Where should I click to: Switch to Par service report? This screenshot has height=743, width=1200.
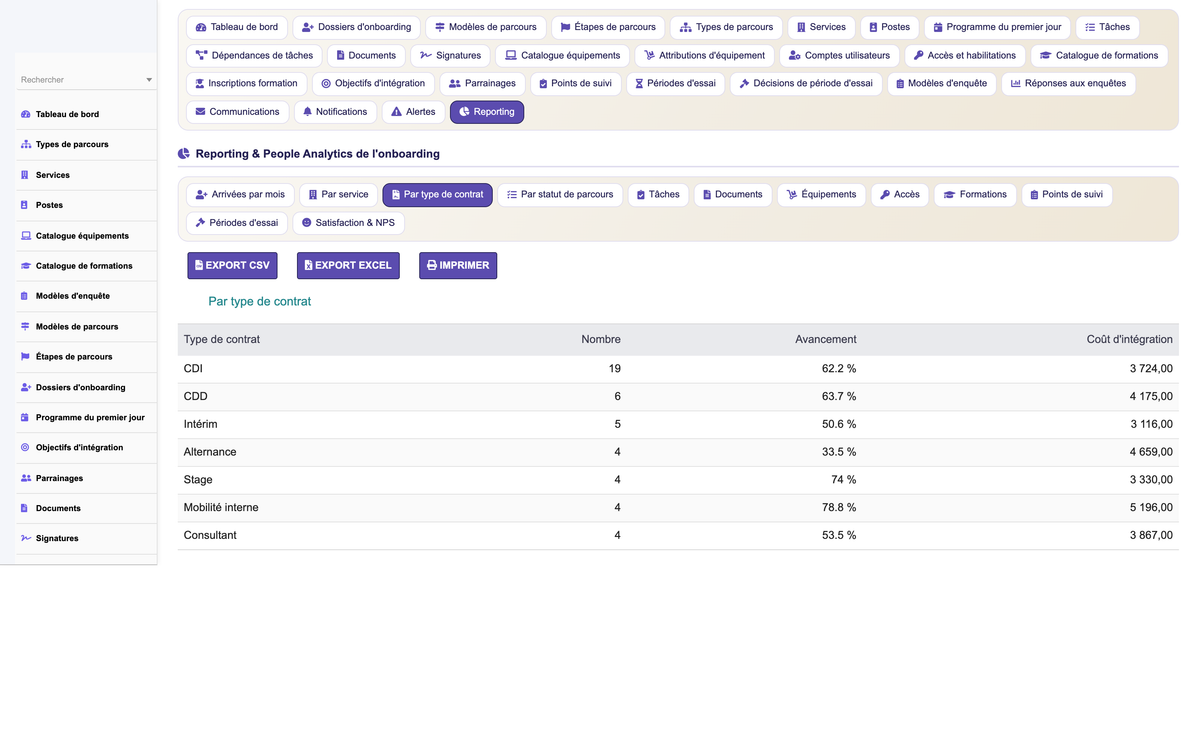tap(338, 195)
